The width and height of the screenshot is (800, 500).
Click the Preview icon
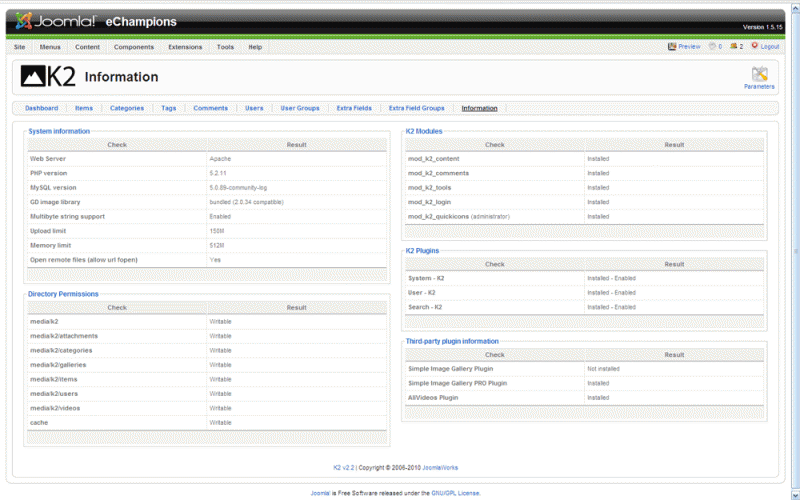pos(672,46)
